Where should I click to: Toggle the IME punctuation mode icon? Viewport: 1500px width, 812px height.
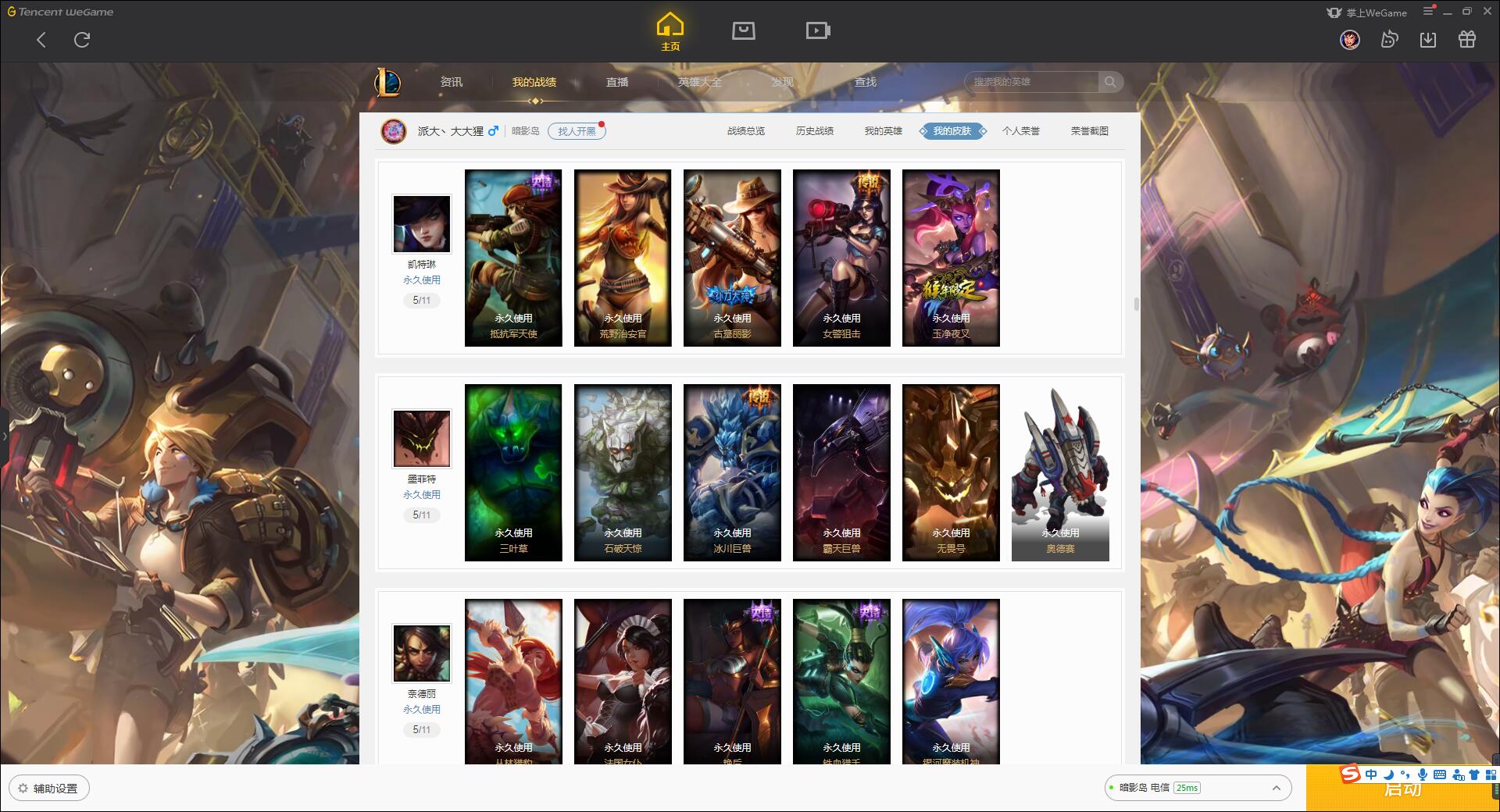coord(1405,775)
